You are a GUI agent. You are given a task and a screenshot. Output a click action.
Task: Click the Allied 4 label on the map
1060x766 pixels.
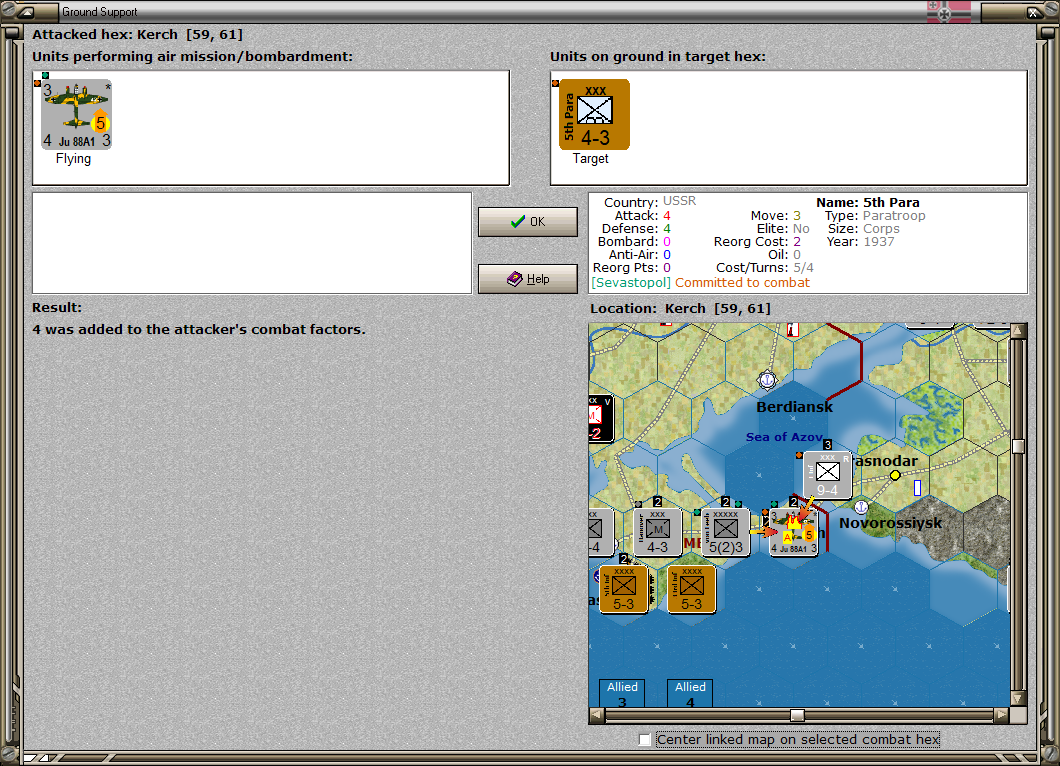pyautogui.click(x=690, y=693)
